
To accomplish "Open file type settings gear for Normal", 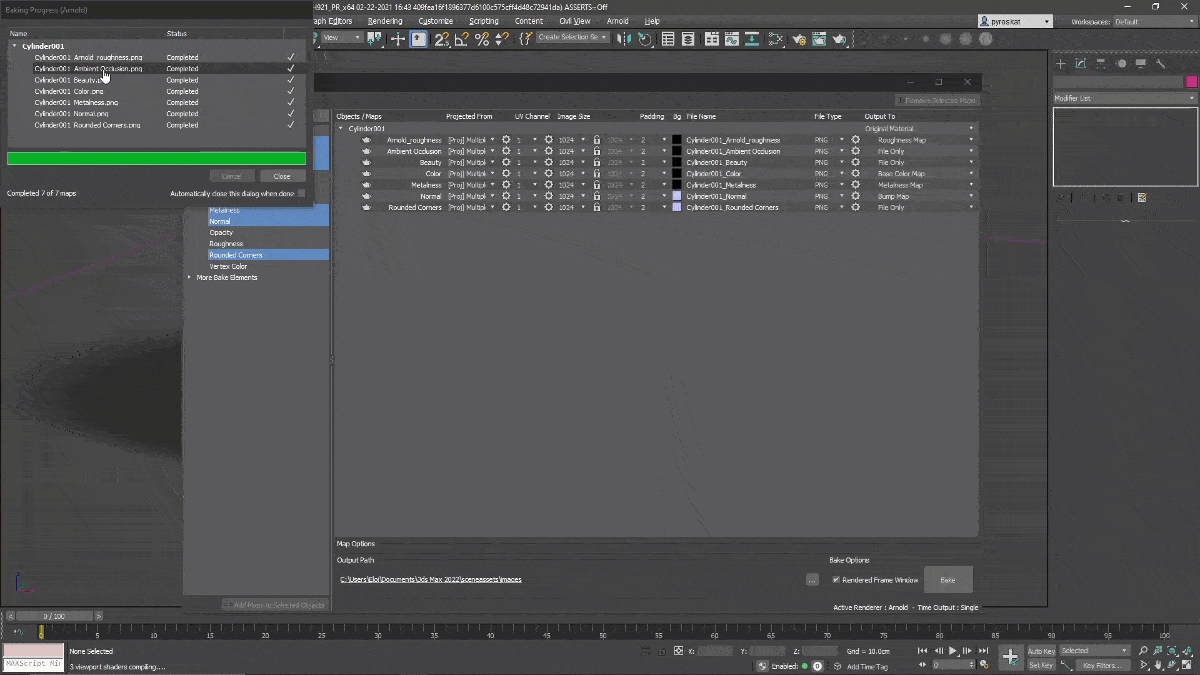I will pyautogui.click(x=856, y=196).
